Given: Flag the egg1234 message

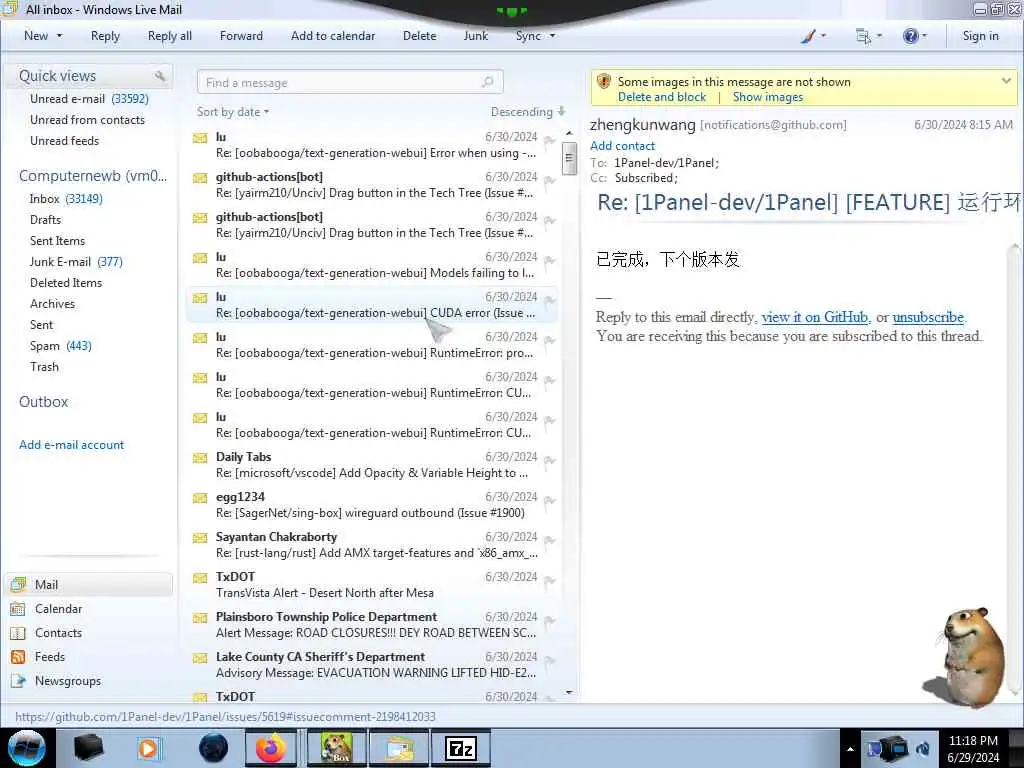Looking at the screenshot, I should point(549,500).
